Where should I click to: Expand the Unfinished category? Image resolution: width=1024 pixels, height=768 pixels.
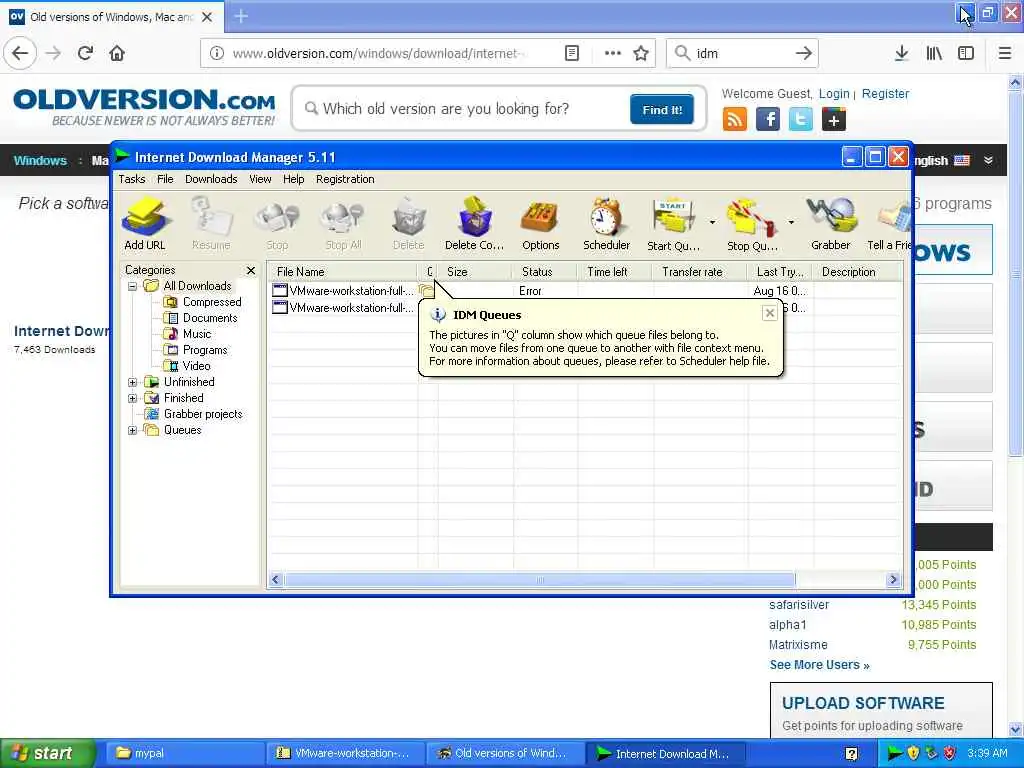pyautogui.click(x=133, y=382)
